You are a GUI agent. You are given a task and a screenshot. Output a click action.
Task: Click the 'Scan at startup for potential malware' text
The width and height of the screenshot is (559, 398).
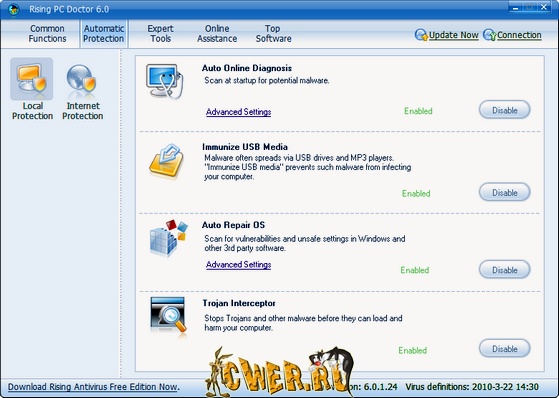(x=266, y=81)
